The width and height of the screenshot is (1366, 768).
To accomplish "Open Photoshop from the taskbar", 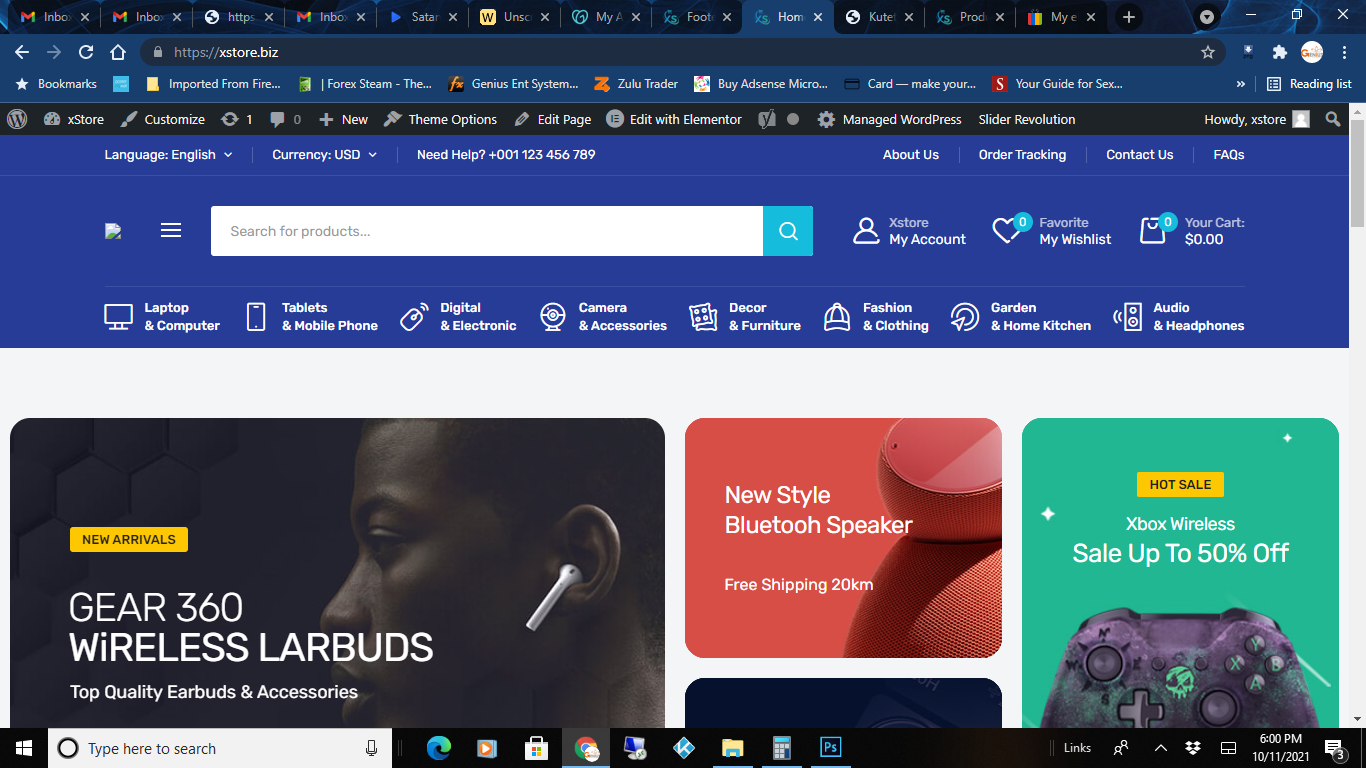I will (830, 747).
